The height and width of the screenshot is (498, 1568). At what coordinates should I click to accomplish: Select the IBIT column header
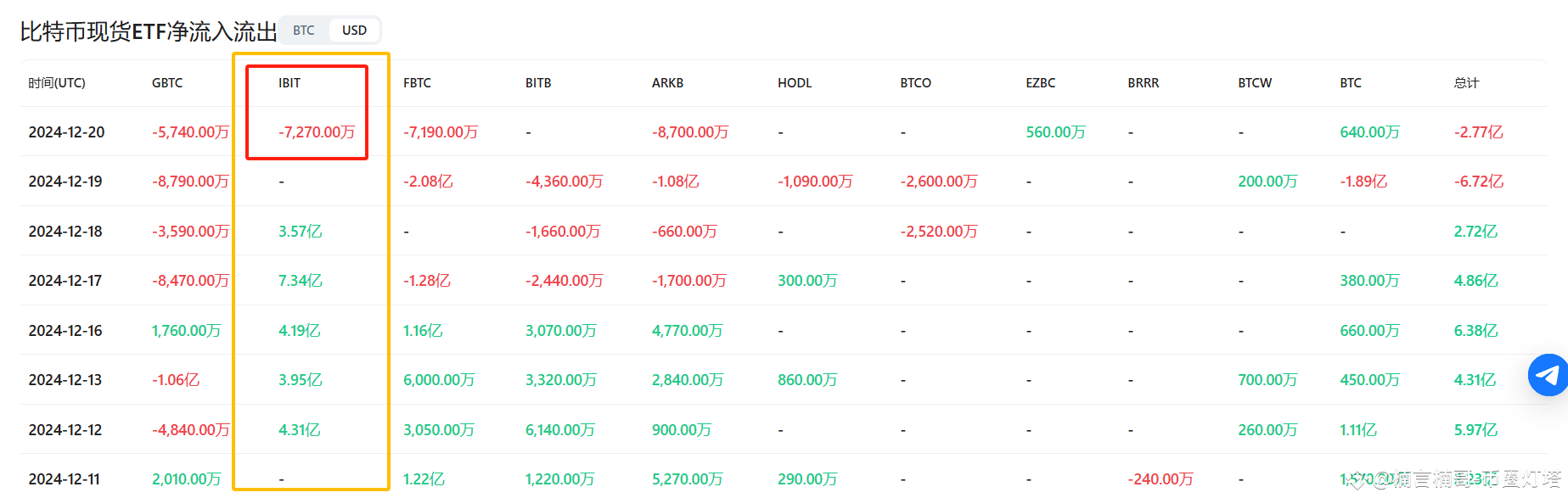289,83
